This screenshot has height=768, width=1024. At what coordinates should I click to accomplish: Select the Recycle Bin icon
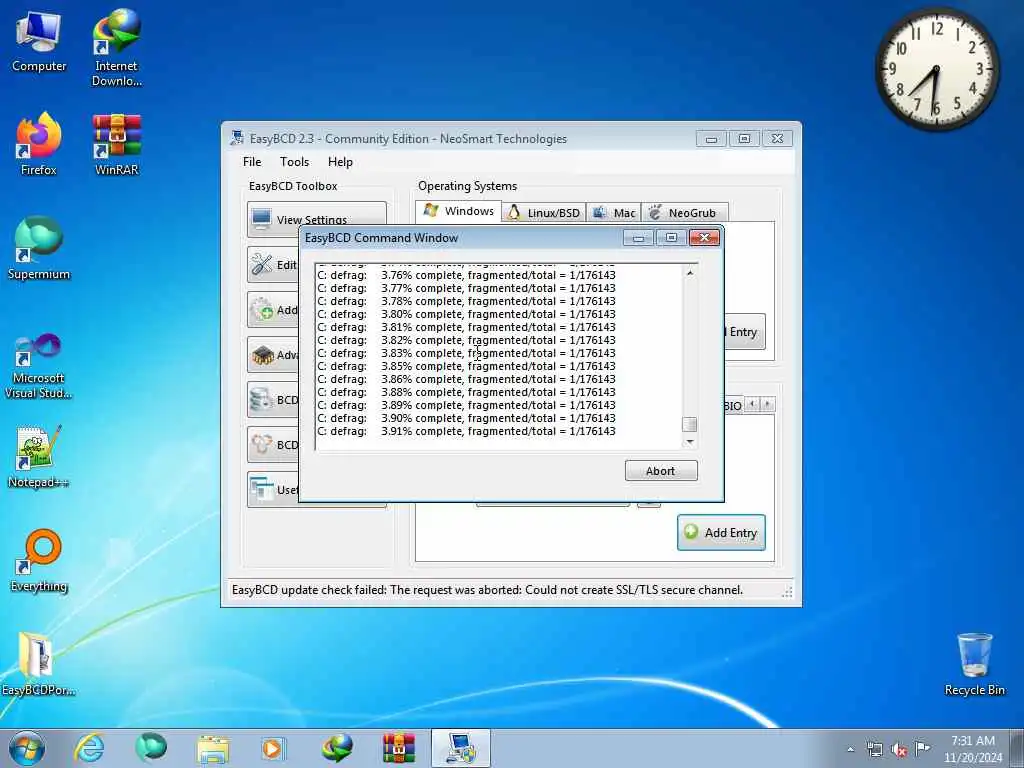point(974,664)
